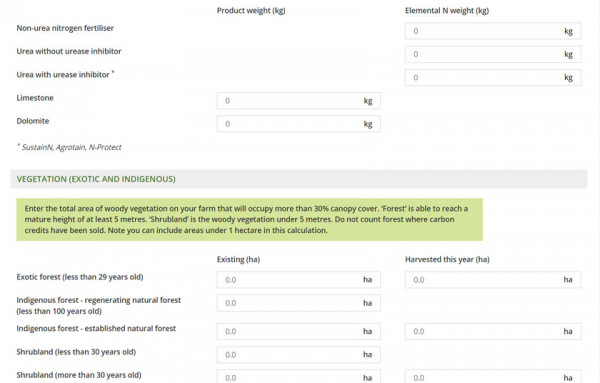Click the Exotic forest existing hectares field
600x383 pixels.
point(298,280)
